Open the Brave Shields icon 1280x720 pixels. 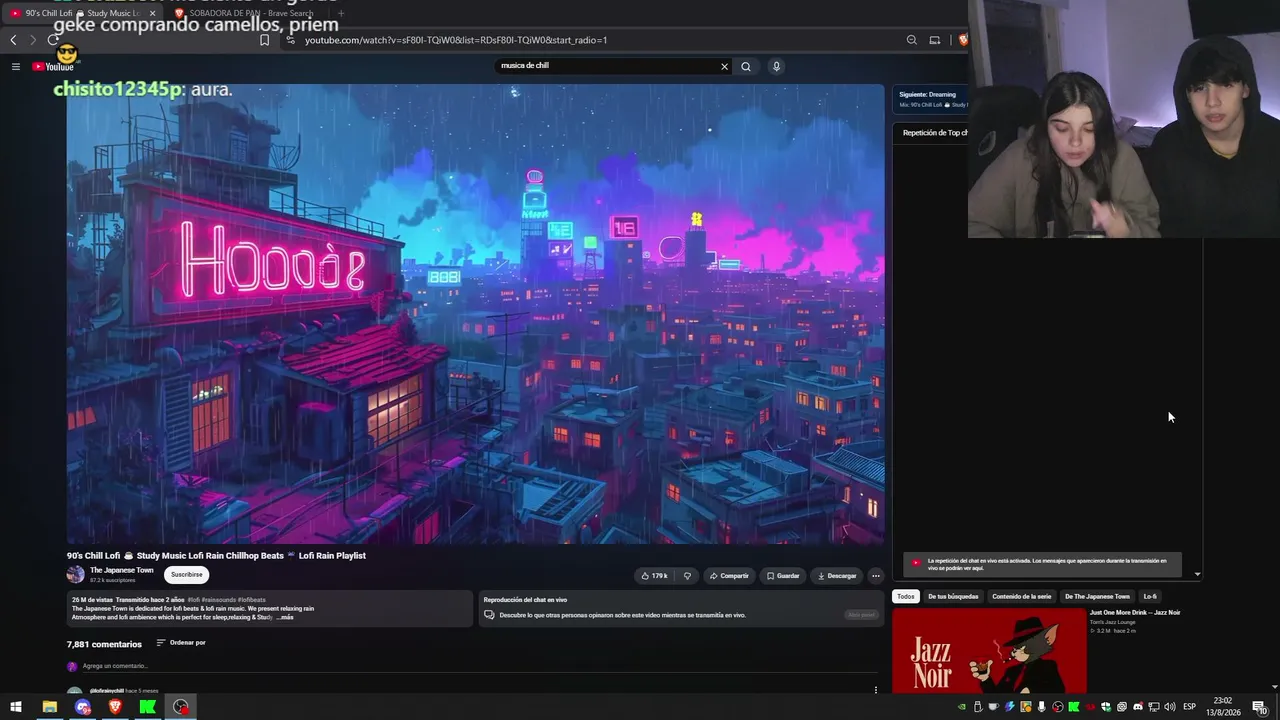(x=962, y=40)
